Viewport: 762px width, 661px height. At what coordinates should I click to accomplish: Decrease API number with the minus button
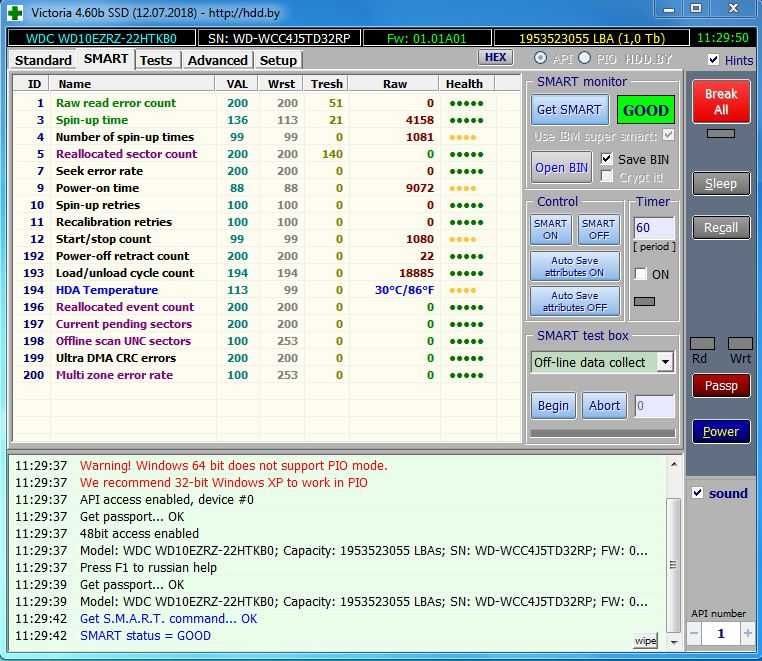(695, 634)
